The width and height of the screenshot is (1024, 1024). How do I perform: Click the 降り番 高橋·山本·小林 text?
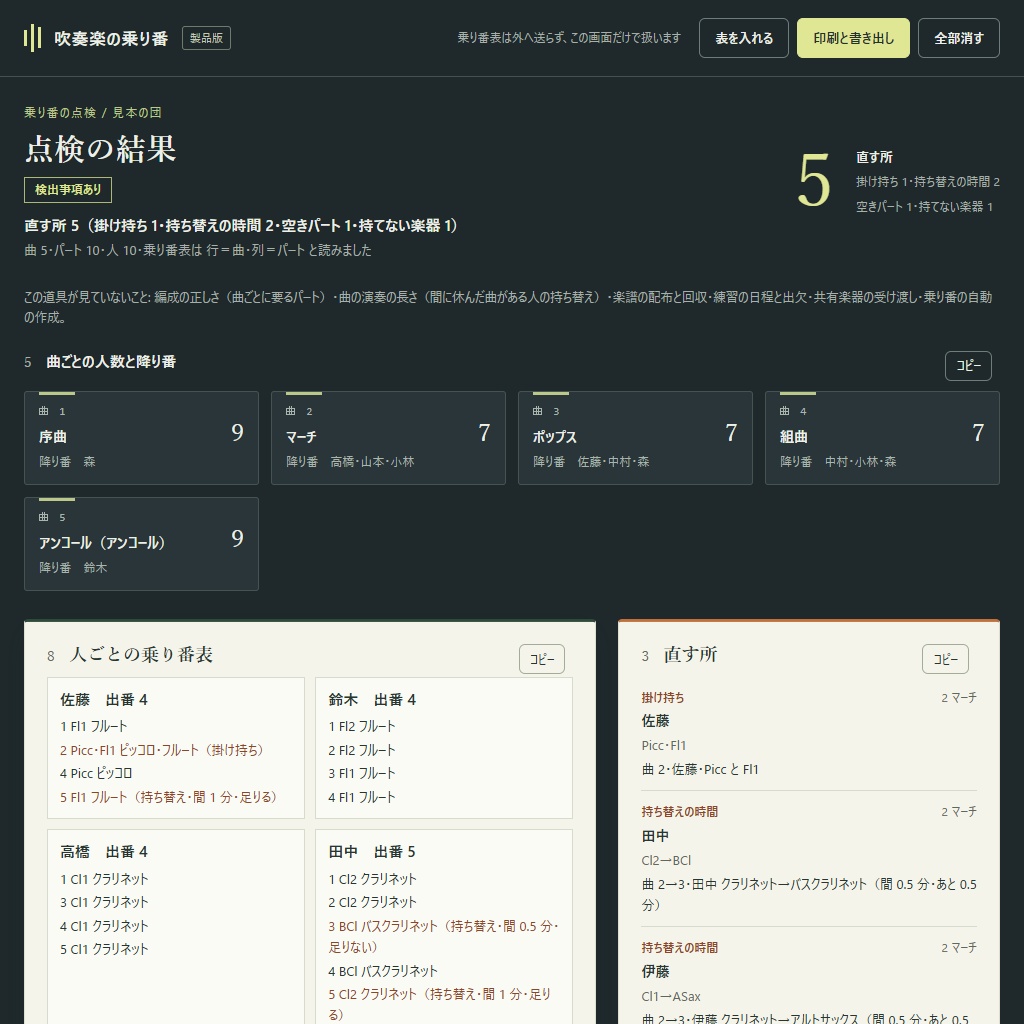[350, 462]
